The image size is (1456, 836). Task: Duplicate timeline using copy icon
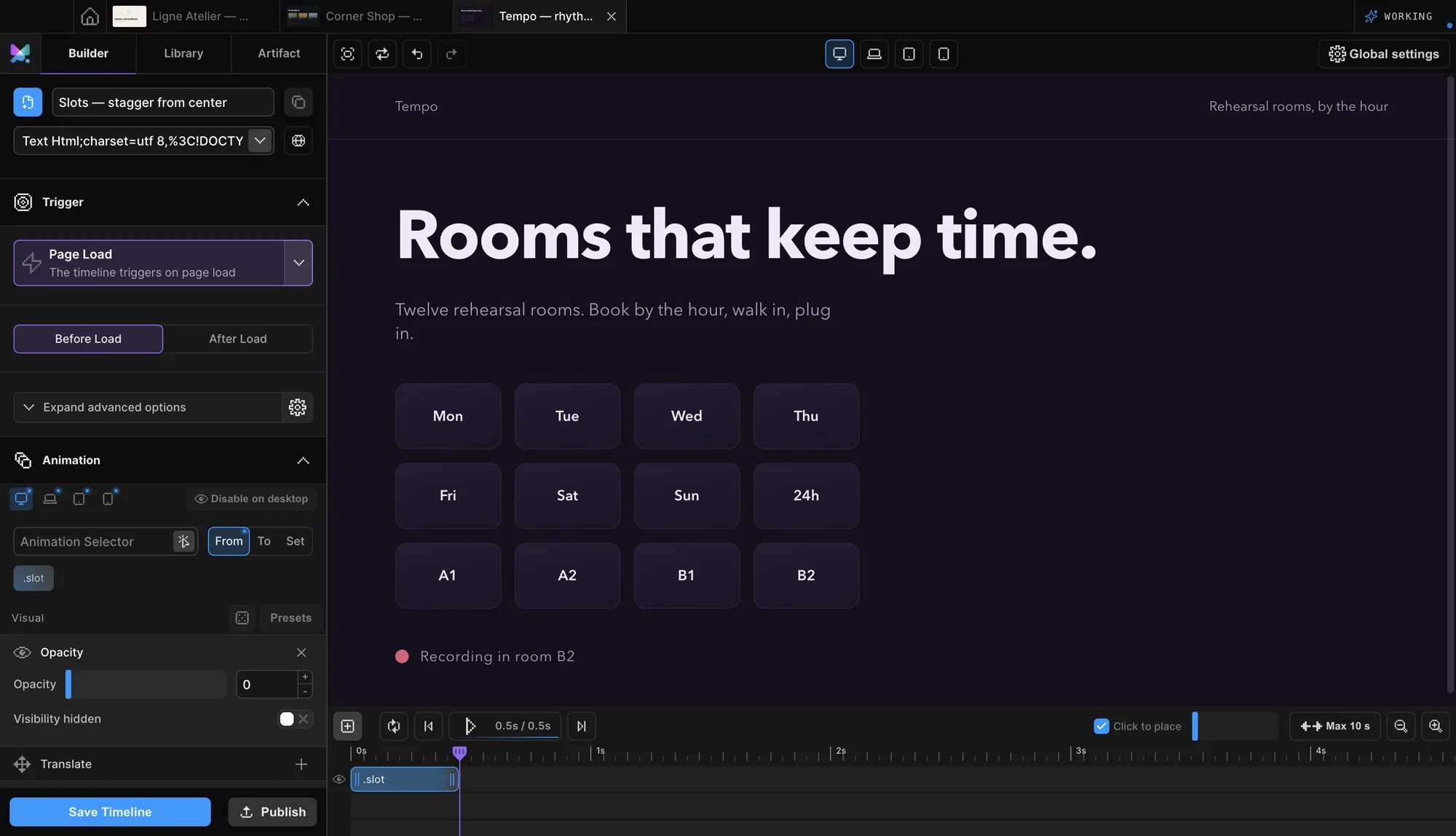tap(298, 102)
